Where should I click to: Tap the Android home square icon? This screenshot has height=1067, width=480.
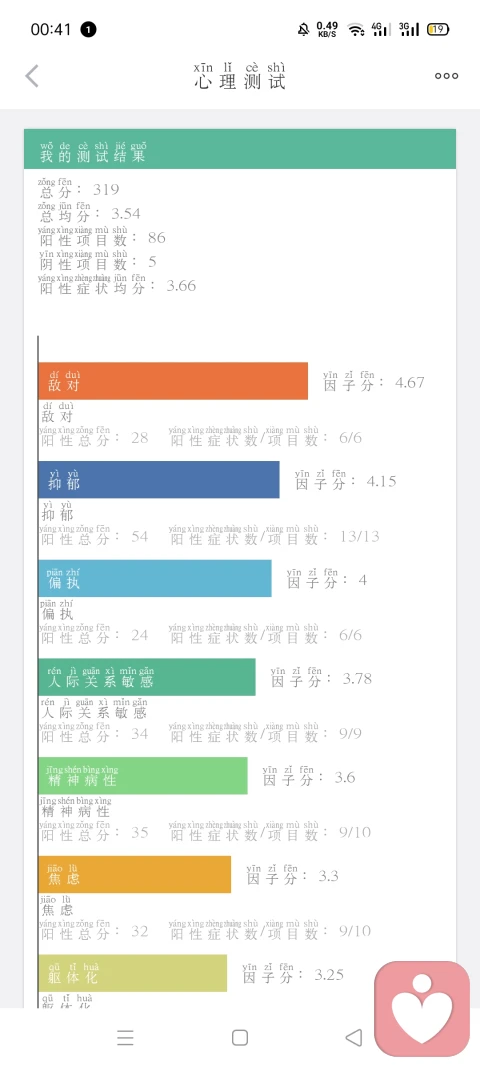click(x=240, y=1037)
